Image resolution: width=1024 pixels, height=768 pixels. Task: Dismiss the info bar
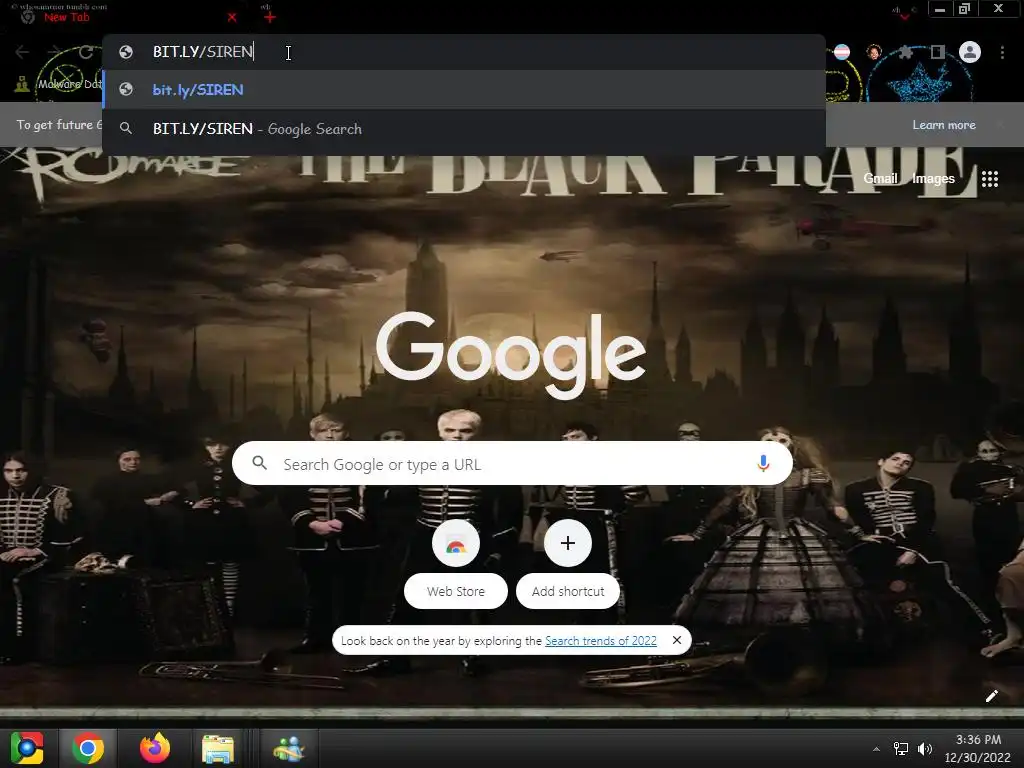coord(1000,125)
